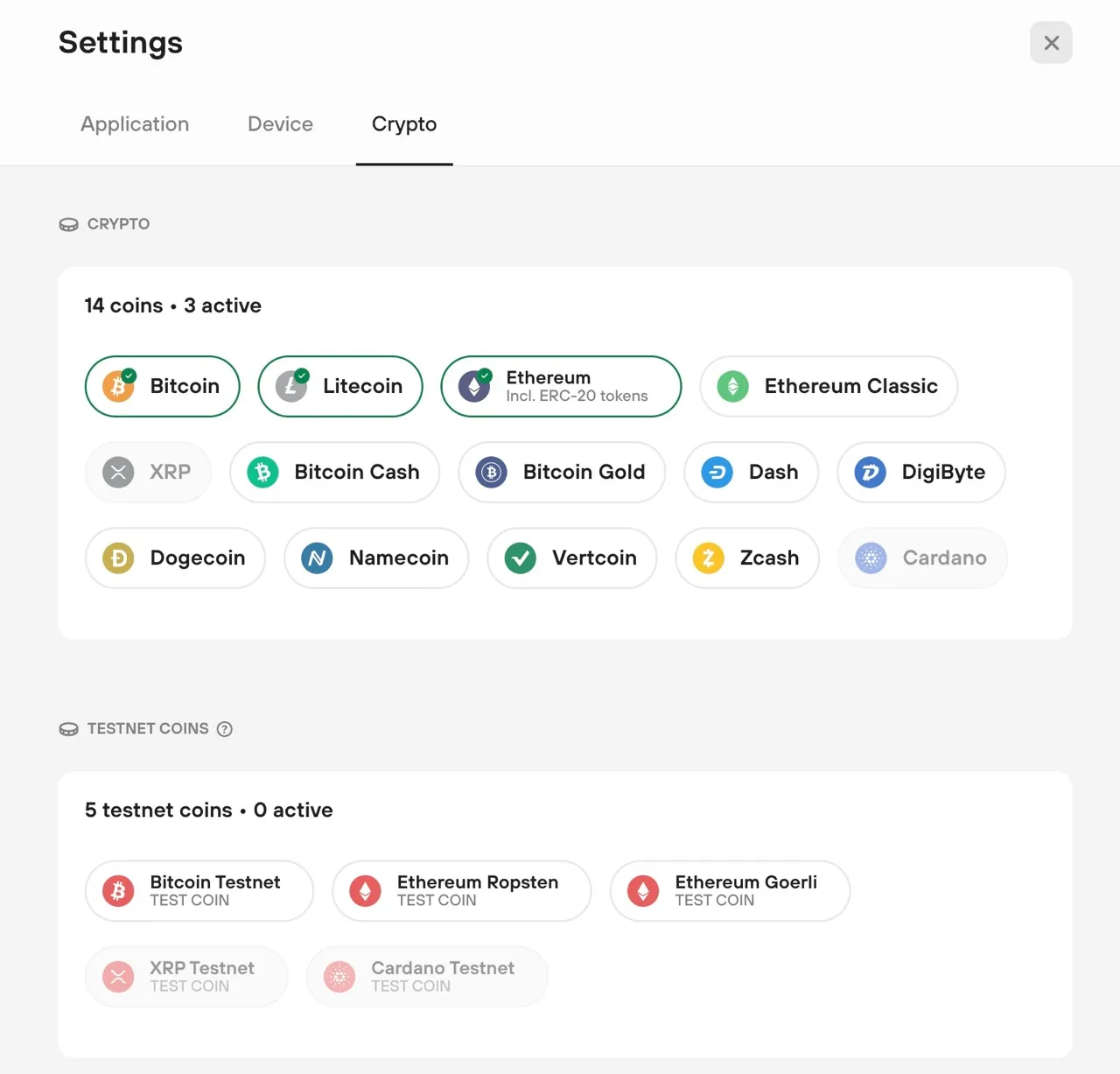Switch to the Application tab
The height and width of the screenshot is (1074, 1120).
pos(135,124)
